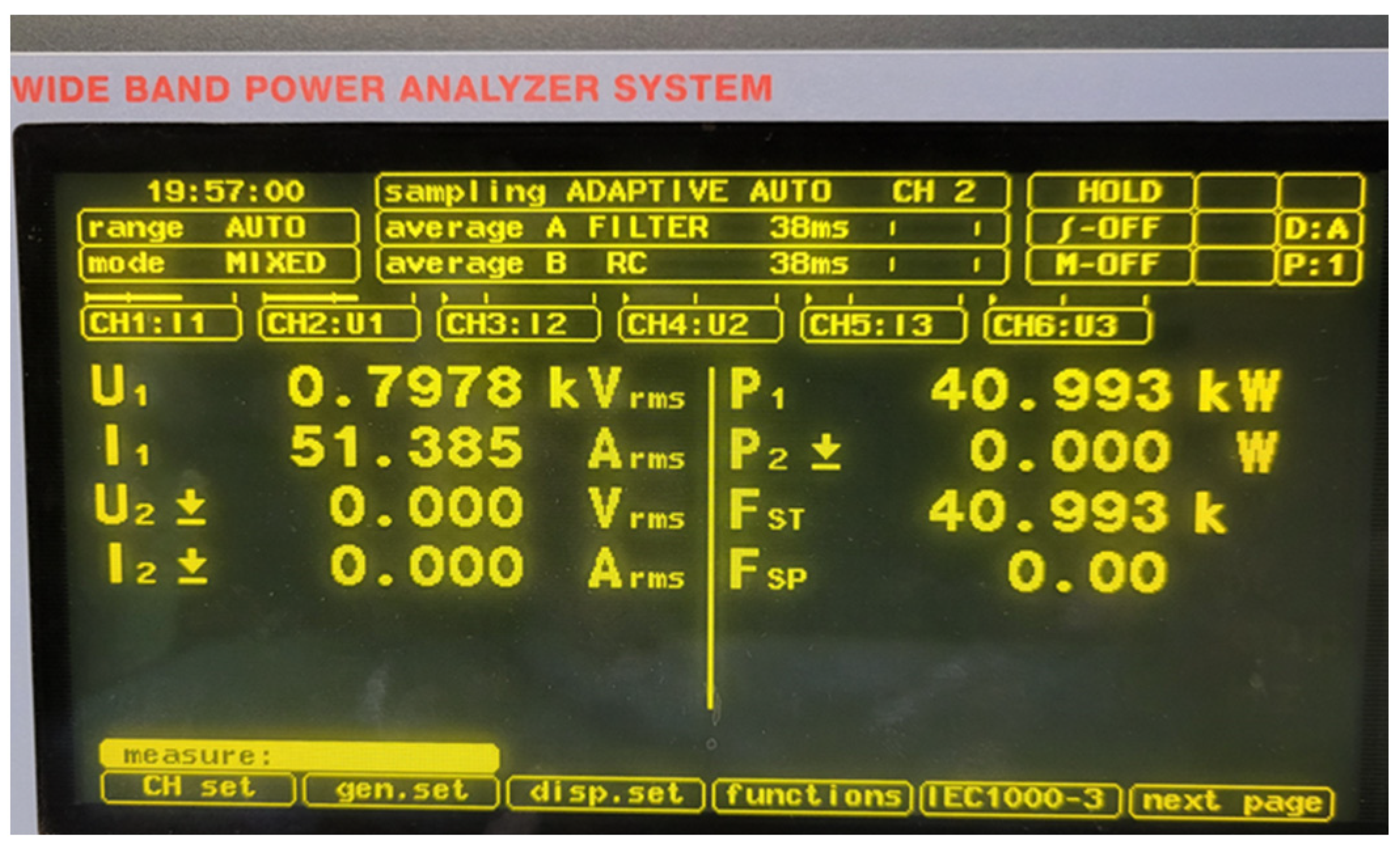Screen dimensions: 1400x851
Task: Click the measure: input field
Action: click(x=299, y=755)
